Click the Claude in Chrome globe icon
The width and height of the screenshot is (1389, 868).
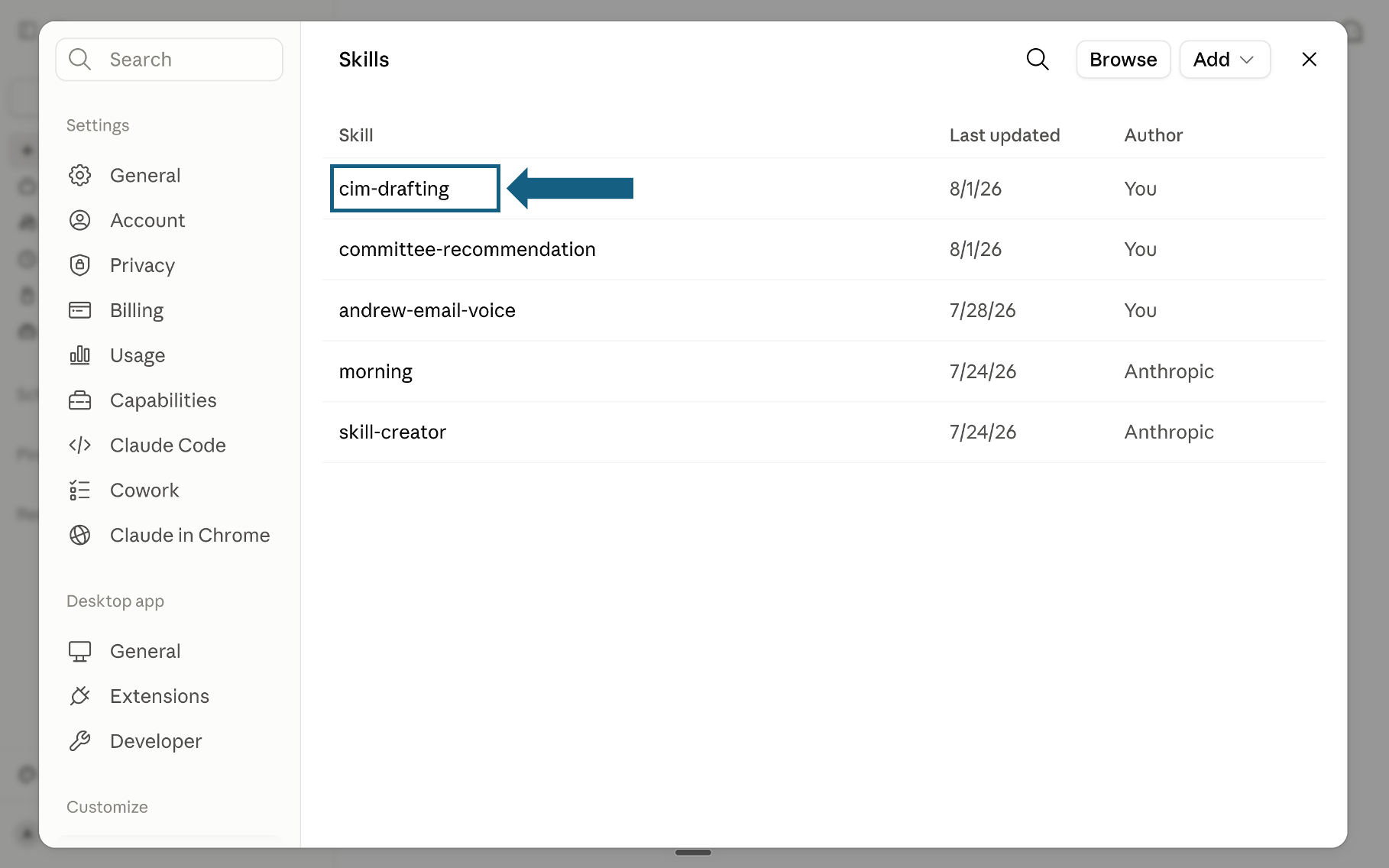pos(80,535)
